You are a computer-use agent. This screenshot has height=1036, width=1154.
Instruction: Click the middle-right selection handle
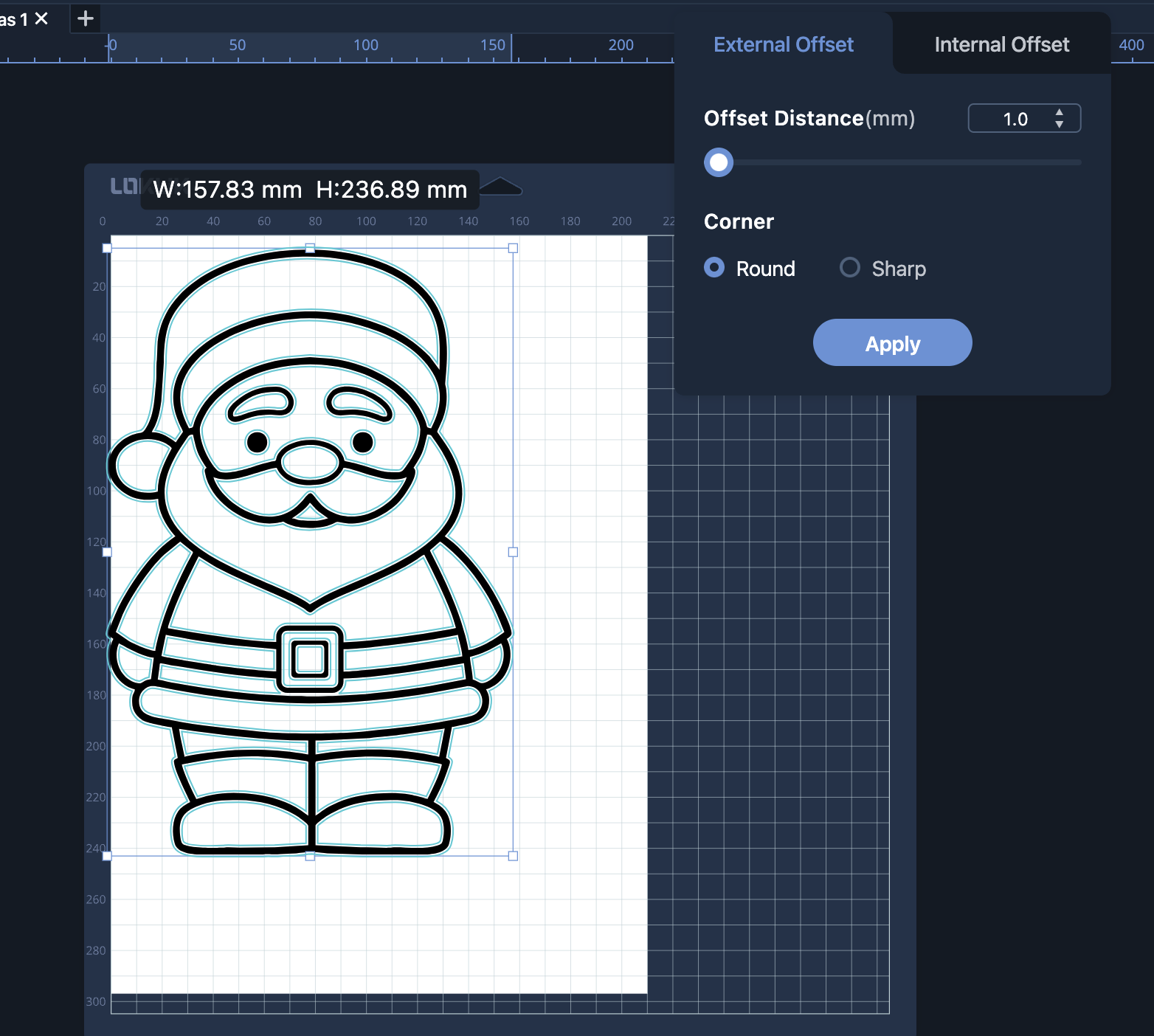click(513, 552)
